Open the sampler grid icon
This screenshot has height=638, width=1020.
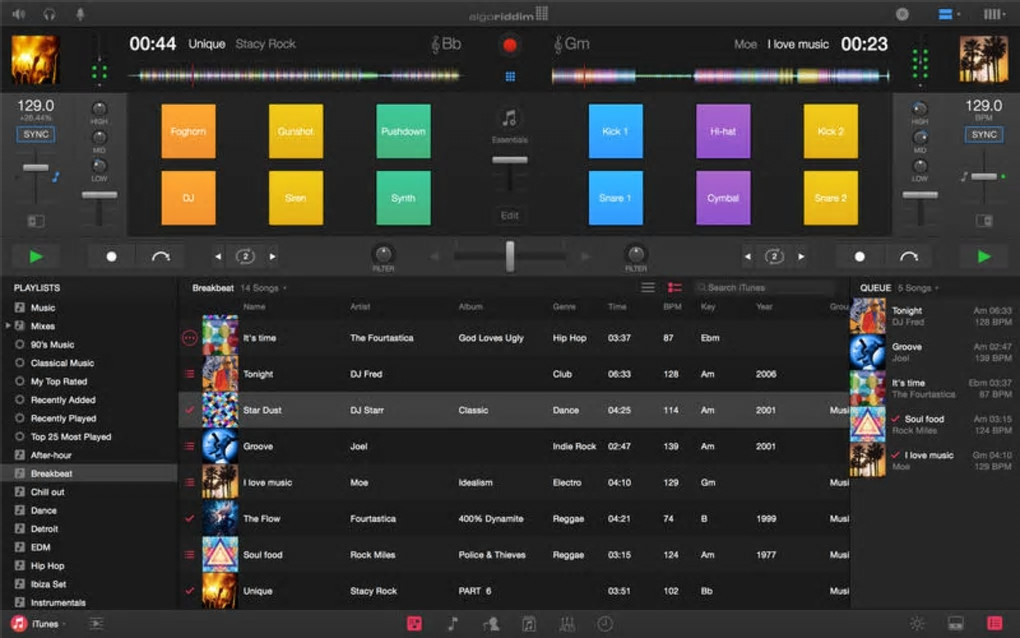tap(510, 77)
